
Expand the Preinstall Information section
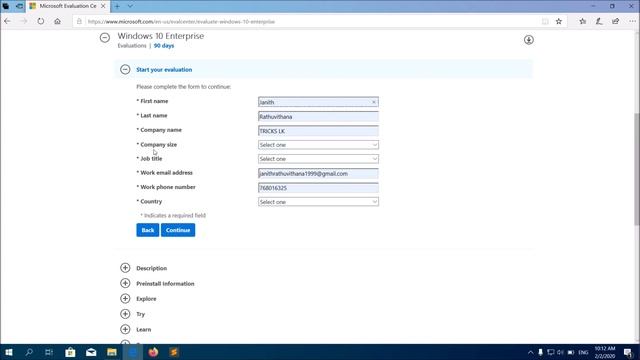[125, 283]
